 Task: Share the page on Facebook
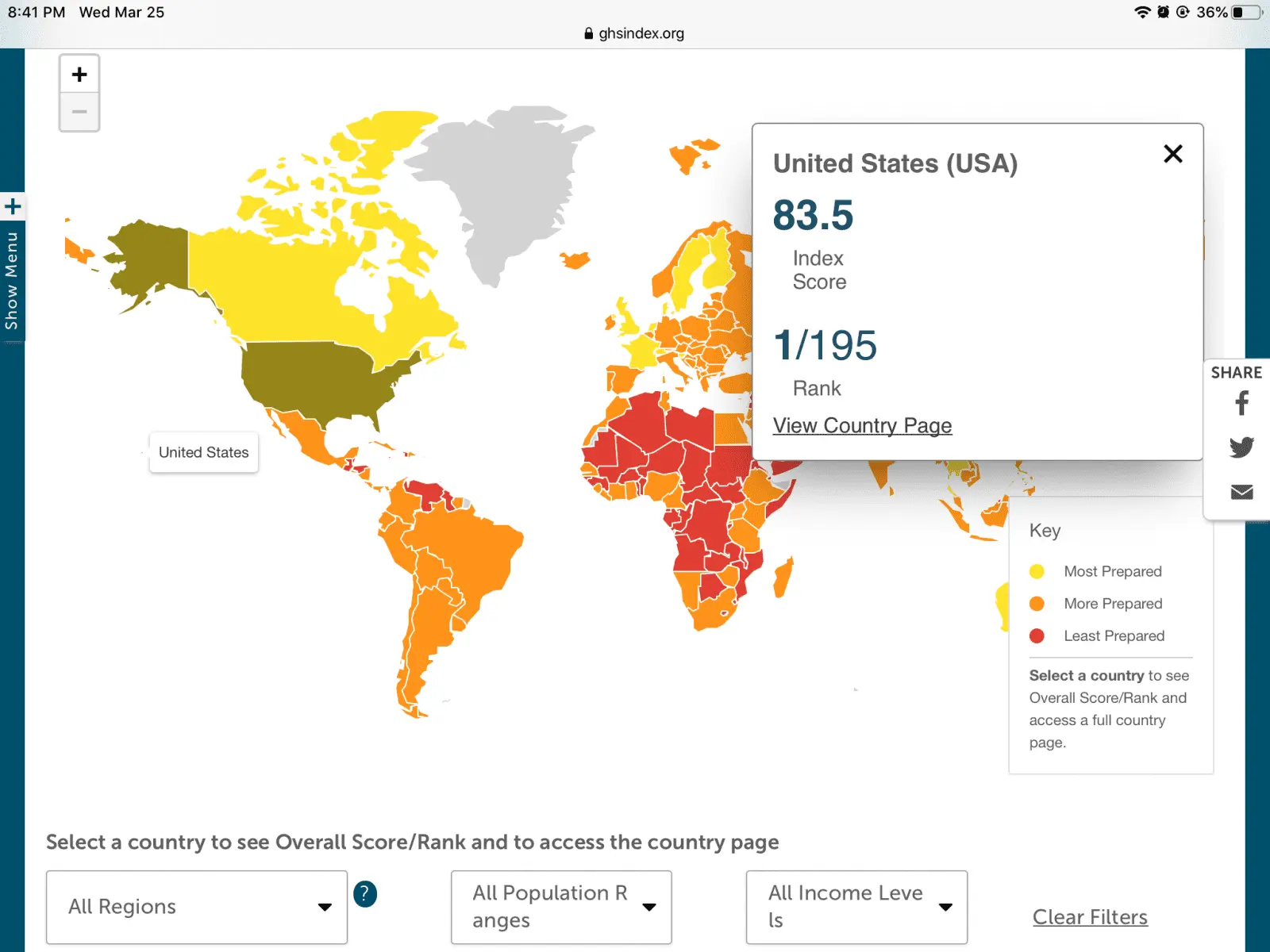tap(1242, 403)
